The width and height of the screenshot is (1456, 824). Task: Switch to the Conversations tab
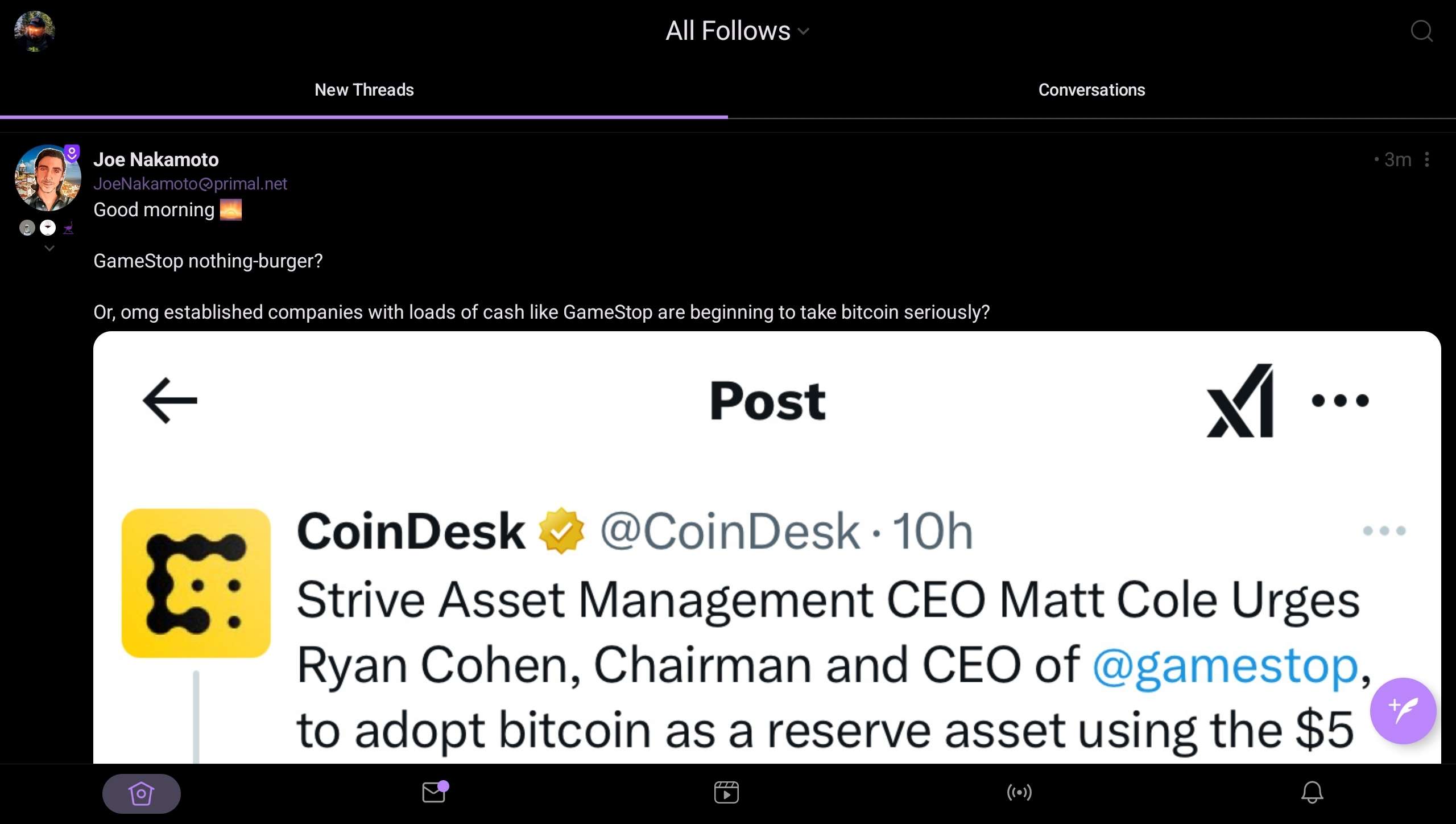(1091, 90)
